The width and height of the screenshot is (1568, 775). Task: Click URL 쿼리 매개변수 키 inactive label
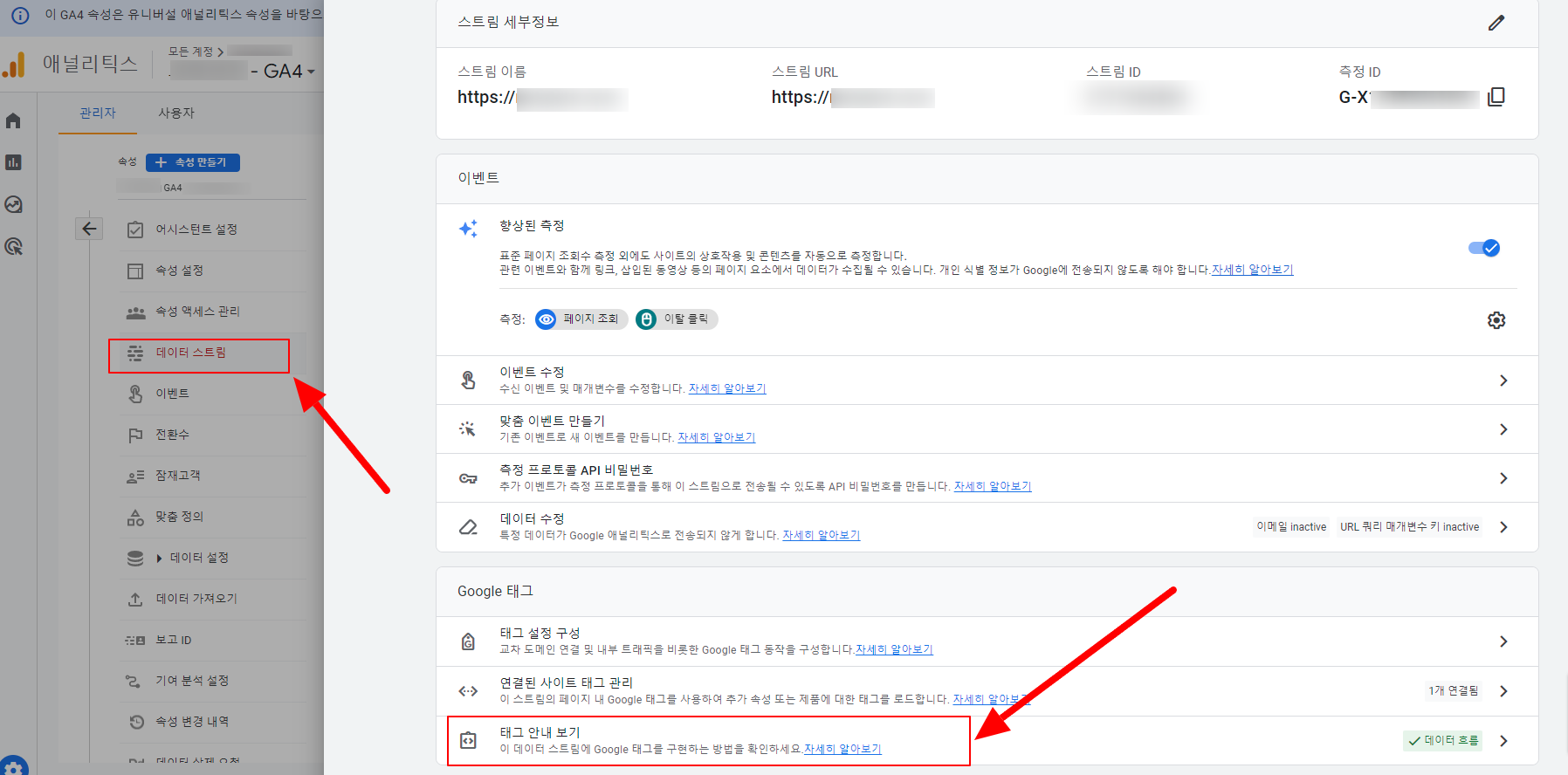pos(1410,527)
